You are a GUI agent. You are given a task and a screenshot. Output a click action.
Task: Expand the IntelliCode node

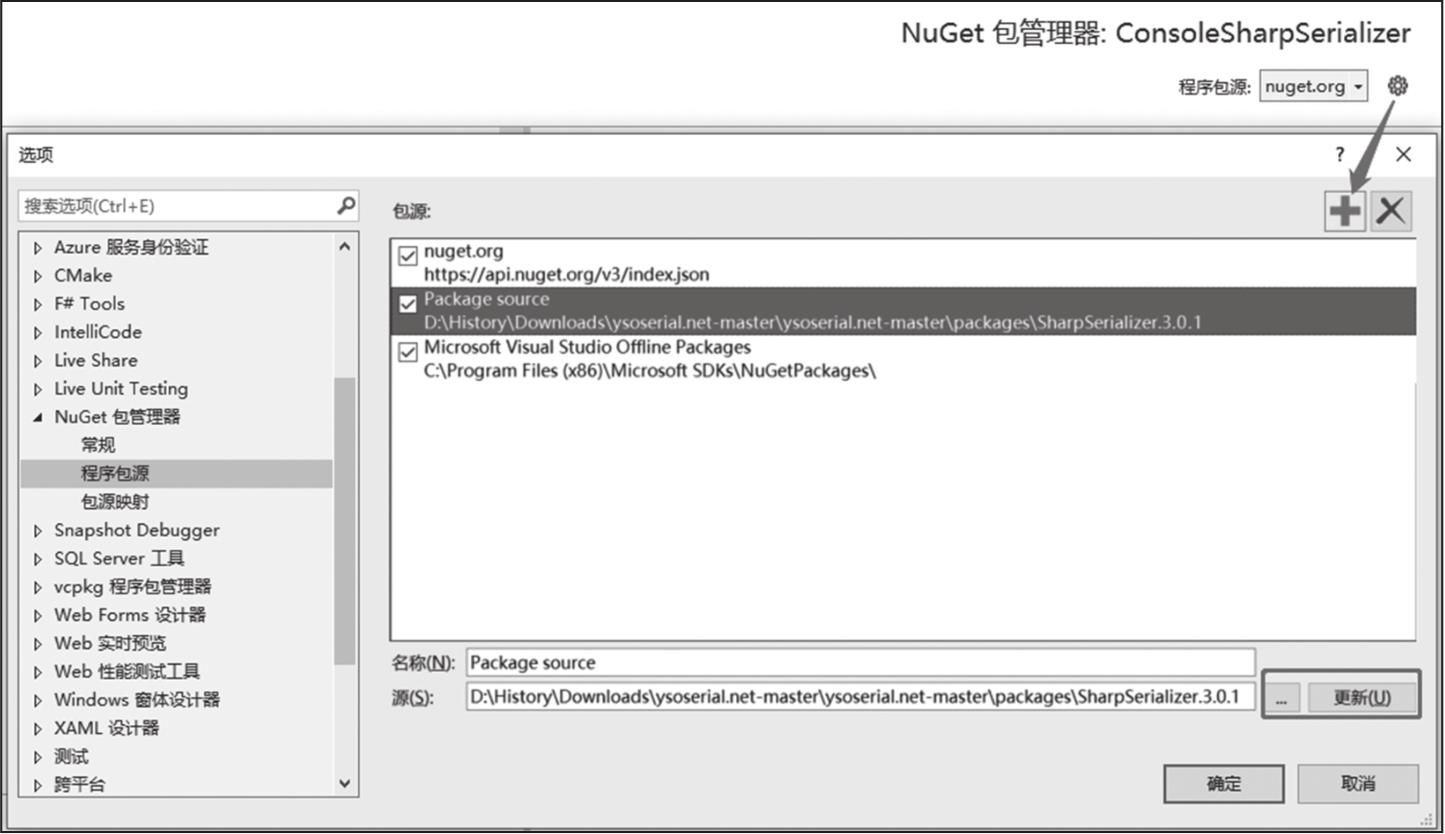(x=38, y=333)
